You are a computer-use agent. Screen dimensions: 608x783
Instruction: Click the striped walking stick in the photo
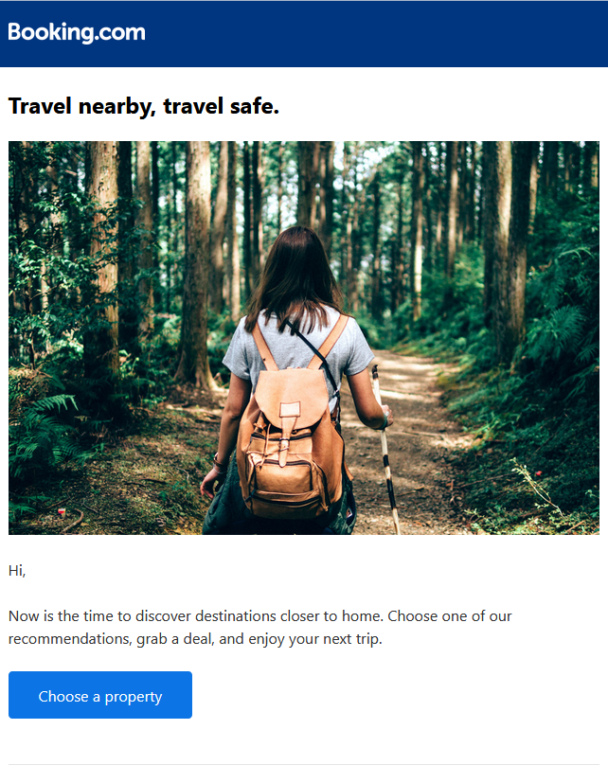(x=385, y=449)
